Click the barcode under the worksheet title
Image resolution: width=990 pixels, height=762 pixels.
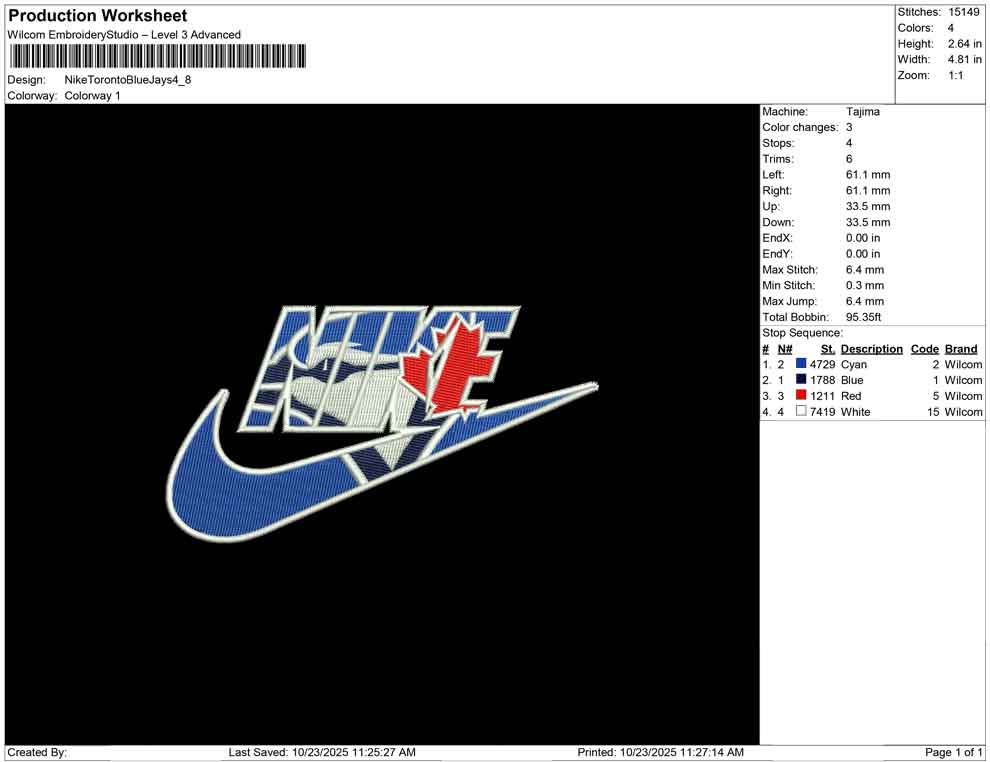tap(157, 57)
